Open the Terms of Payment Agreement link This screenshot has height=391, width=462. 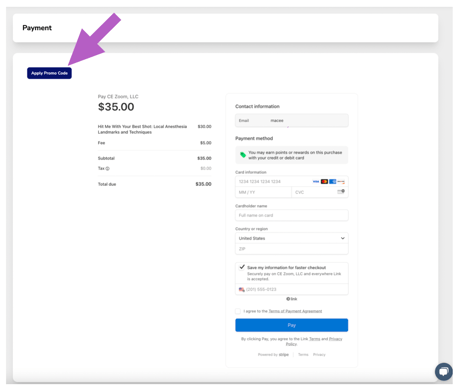(295, 311)
